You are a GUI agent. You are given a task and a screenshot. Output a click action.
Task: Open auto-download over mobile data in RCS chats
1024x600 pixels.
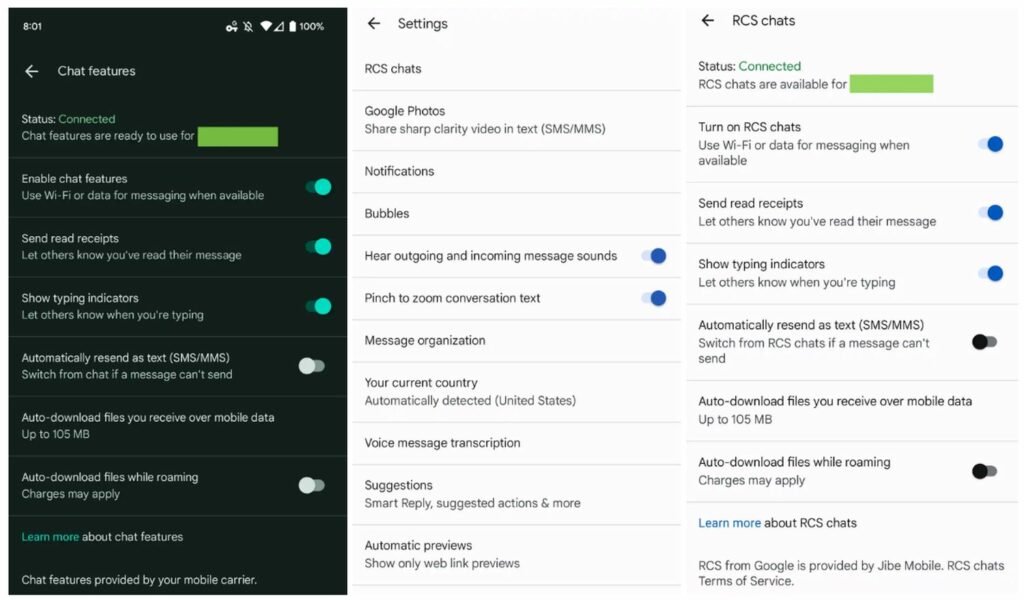tap(852, 410)
